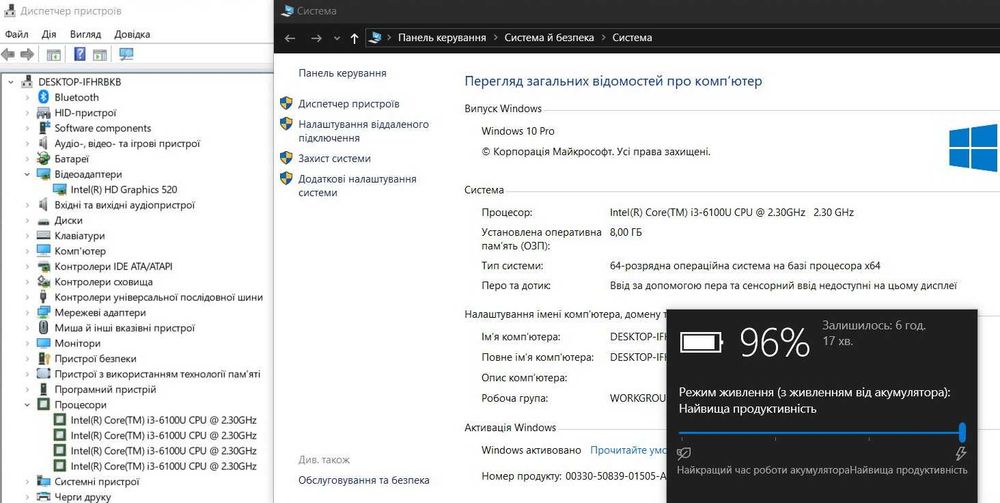Image resolution: width=1000 pixels, height=503 pixels.
Task: Select Контролери IDE ATA/ATAPI item
Action: pyautogui.click(x=114, y=266)
